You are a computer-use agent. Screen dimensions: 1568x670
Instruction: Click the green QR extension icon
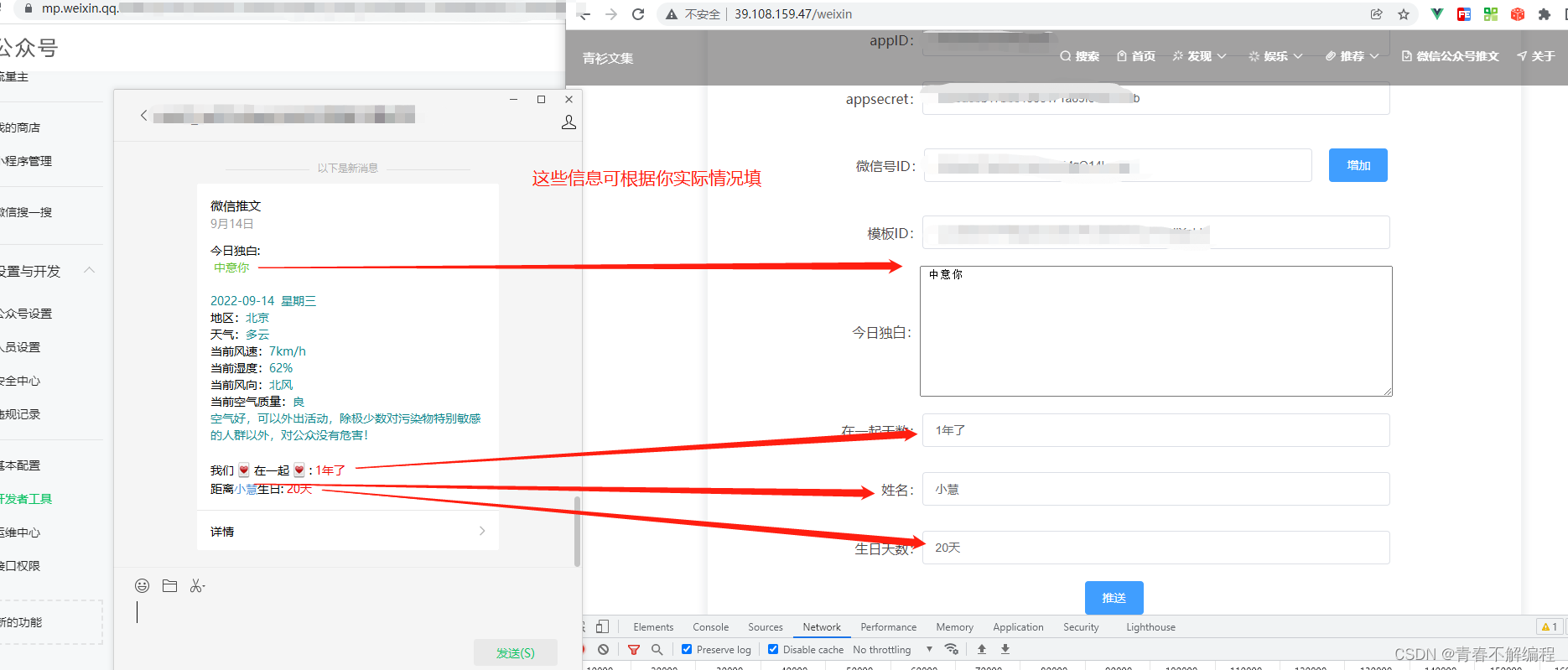1491,14
